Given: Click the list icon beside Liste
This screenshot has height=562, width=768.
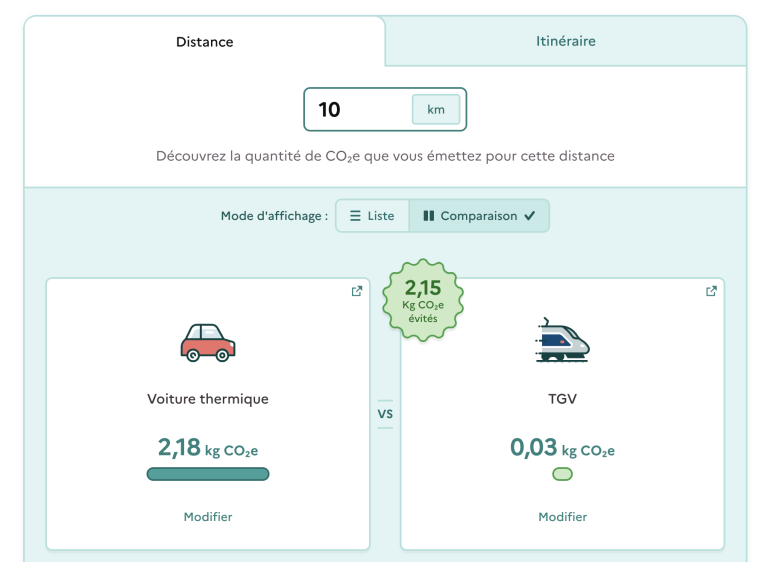Looking at the screenshot, I should click(x=355, y=216).
